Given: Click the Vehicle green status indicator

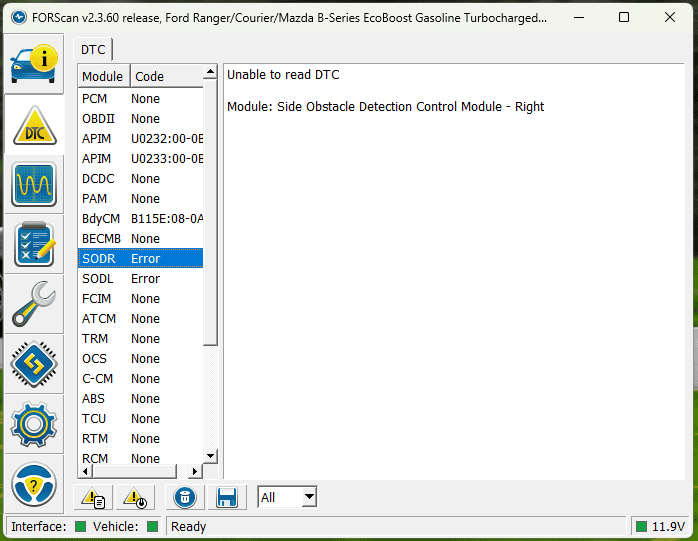Looking at the screenshot, I should coord(152,527).
